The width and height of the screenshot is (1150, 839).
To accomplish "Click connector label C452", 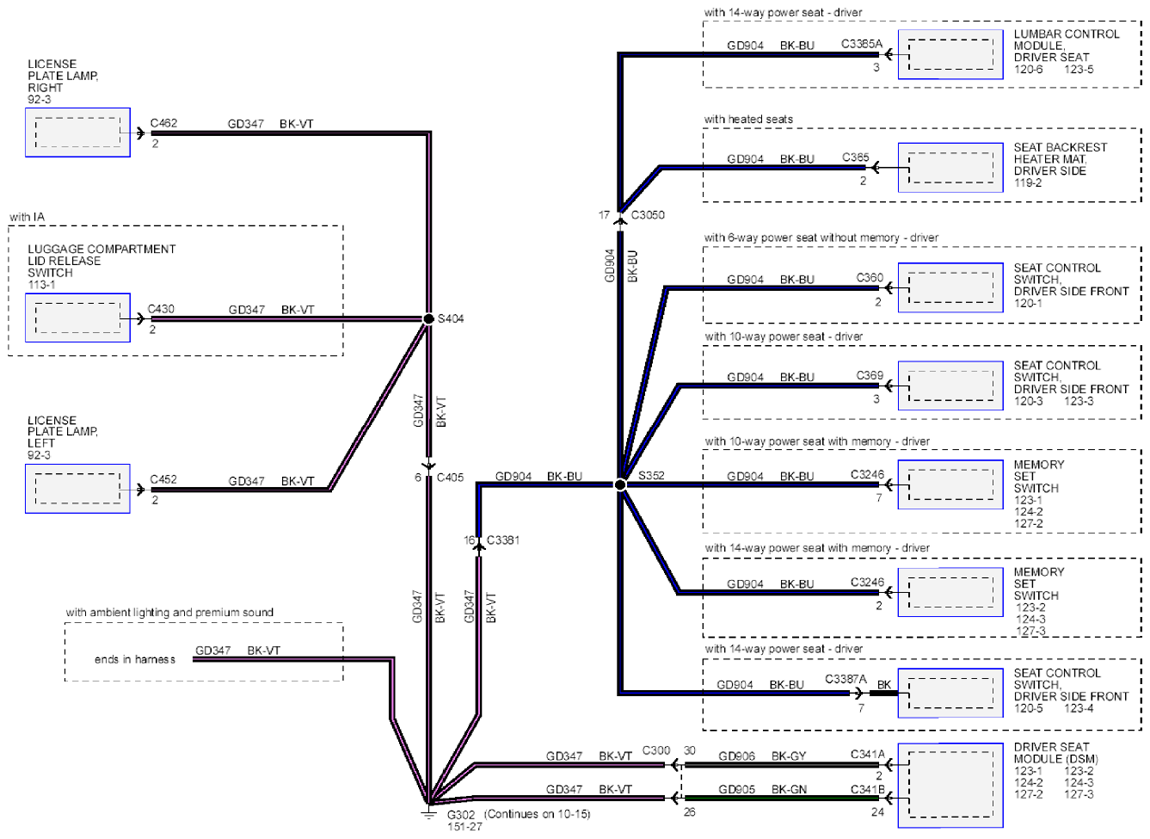I will 164,480.
